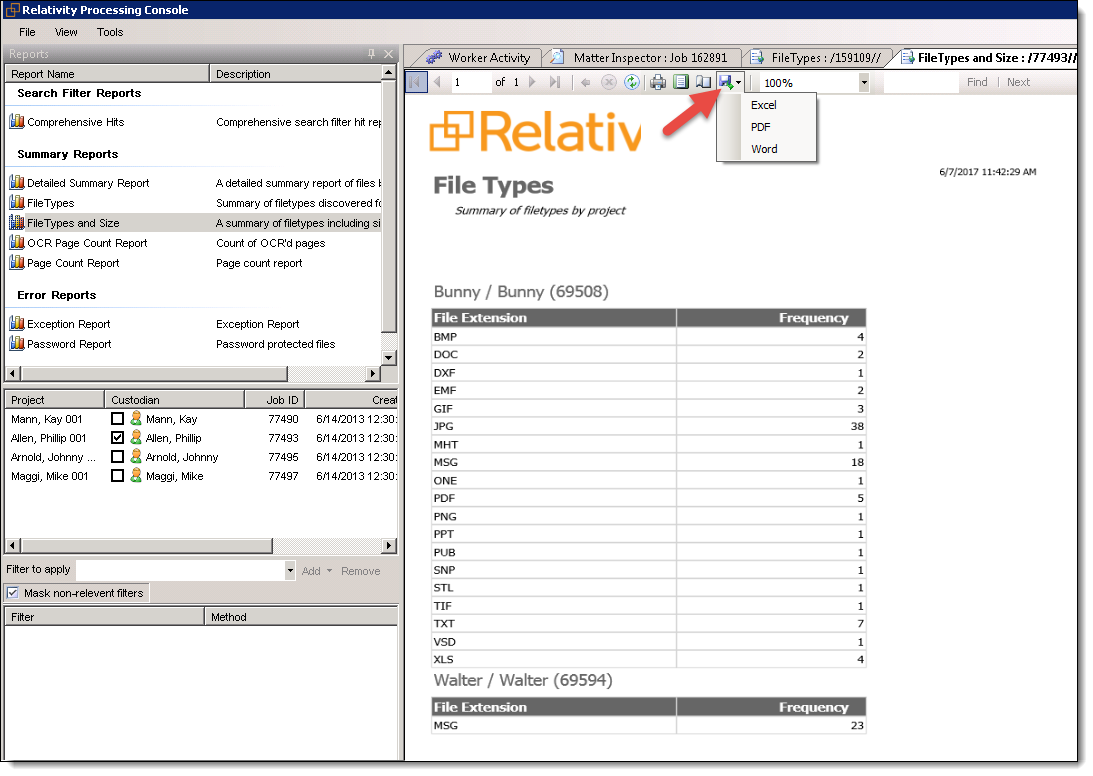Image resolution: width=1093 pixels, height=776 pixels.
Task: Click the Next search button
Action: tap(1018, 81)
